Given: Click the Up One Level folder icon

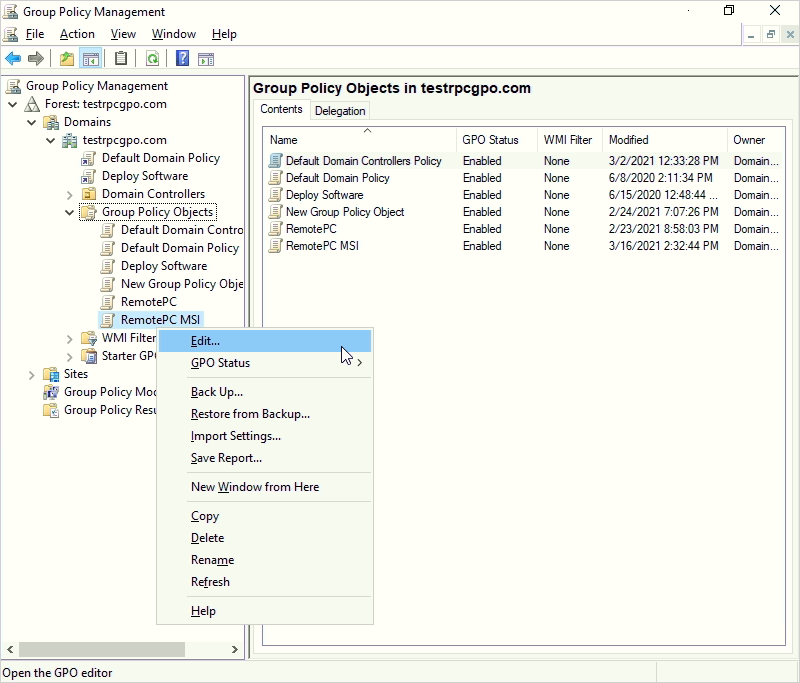Looking at the screenshot, I should click(67, 59).
